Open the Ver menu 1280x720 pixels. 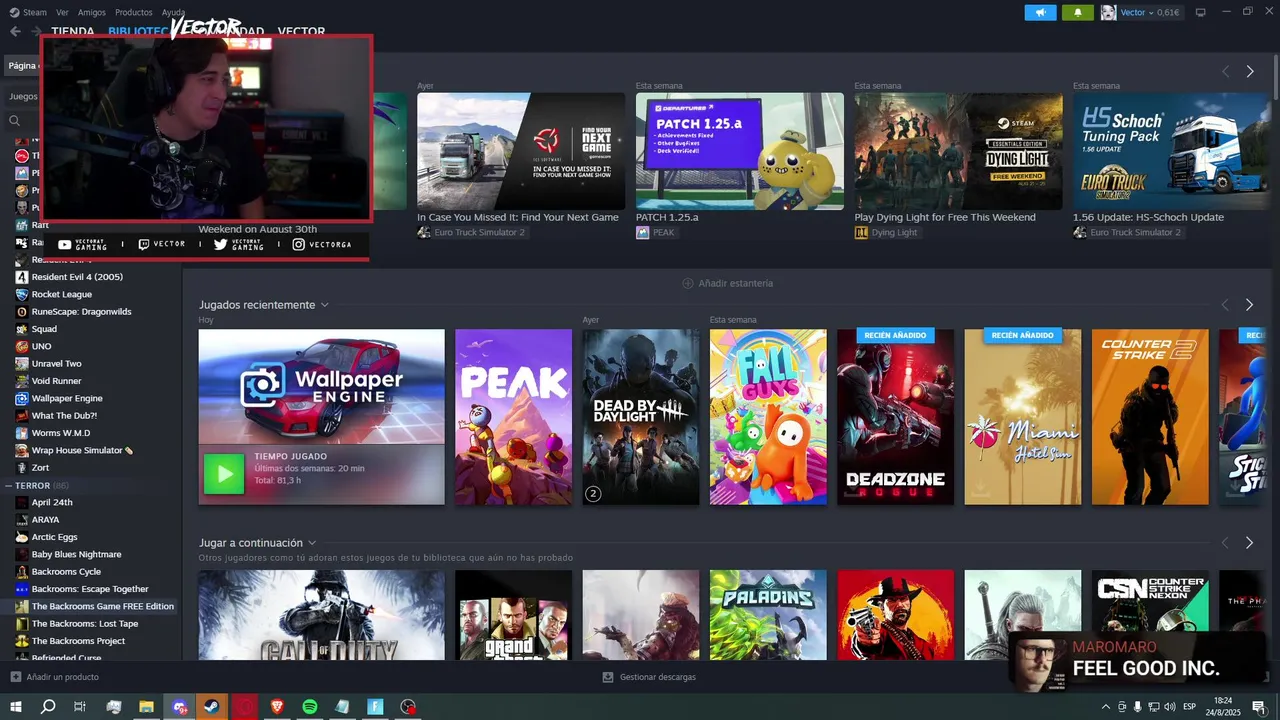click(62, 12)
